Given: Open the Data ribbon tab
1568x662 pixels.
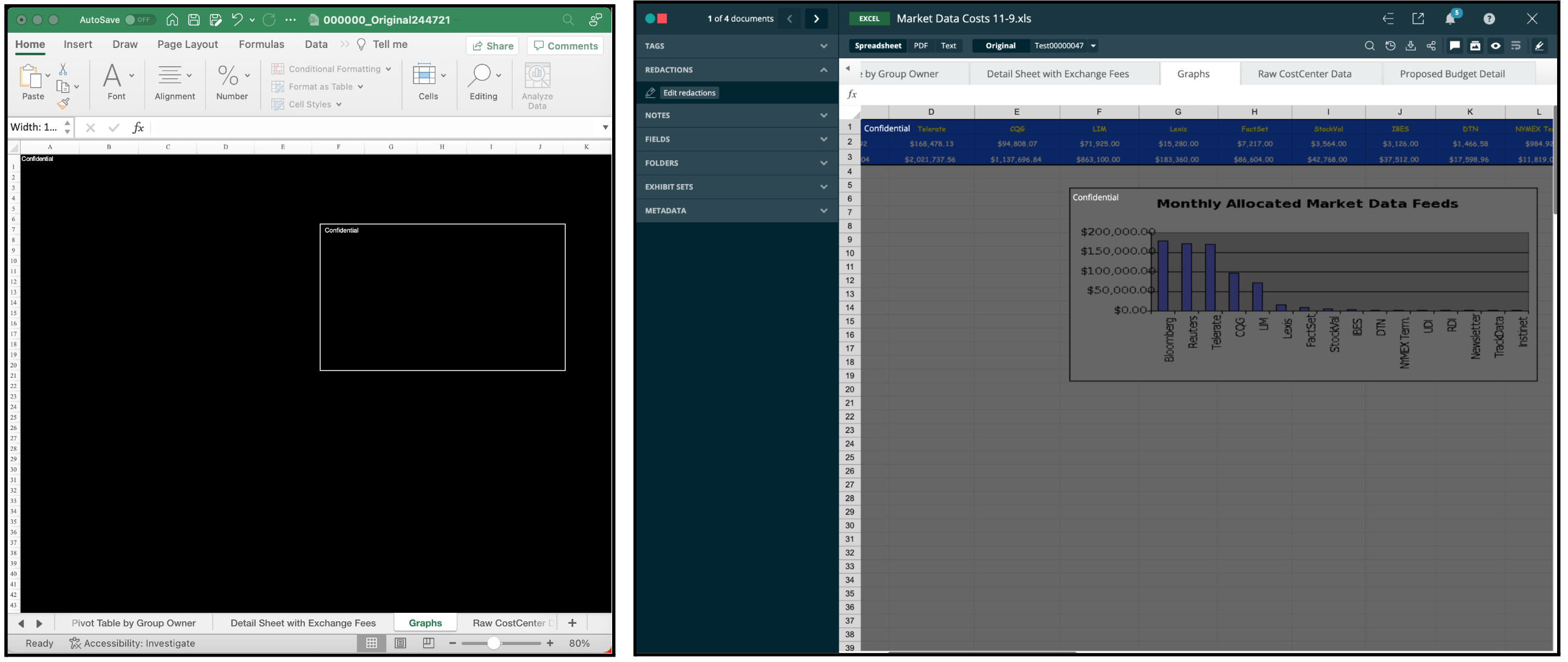Looking at the screenshot, I should pos(316,44).
